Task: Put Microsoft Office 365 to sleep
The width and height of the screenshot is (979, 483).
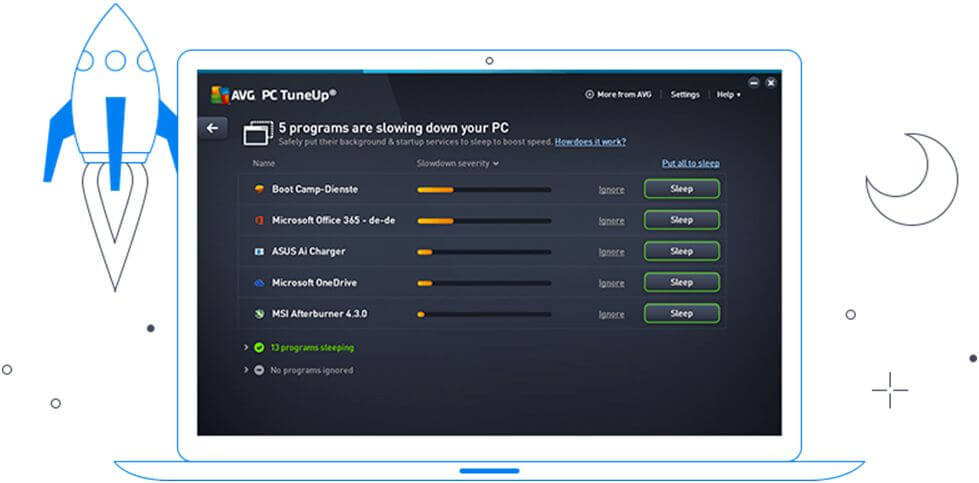Action: coord(682,220)
